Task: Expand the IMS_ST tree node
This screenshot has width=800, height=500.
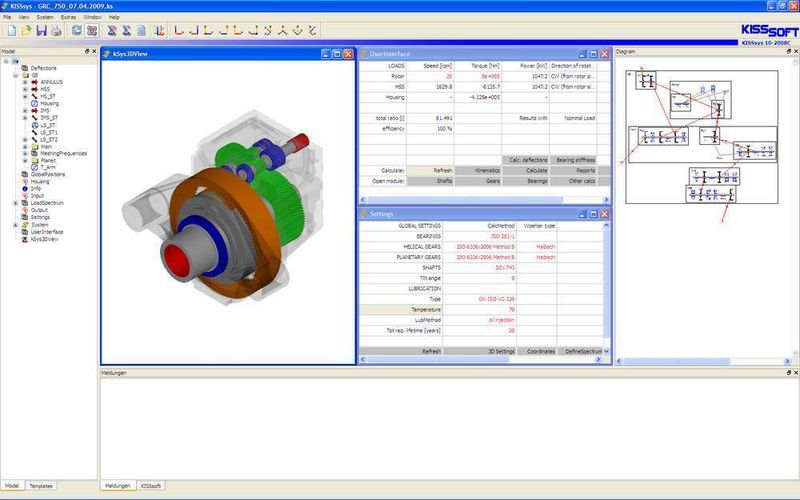Action: point(25,118)
